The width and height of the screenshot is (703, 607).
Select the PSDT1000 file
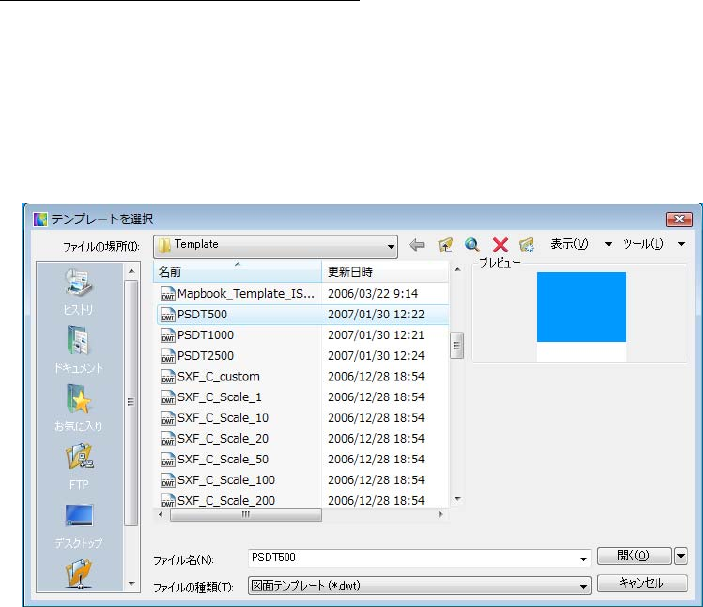205,335
